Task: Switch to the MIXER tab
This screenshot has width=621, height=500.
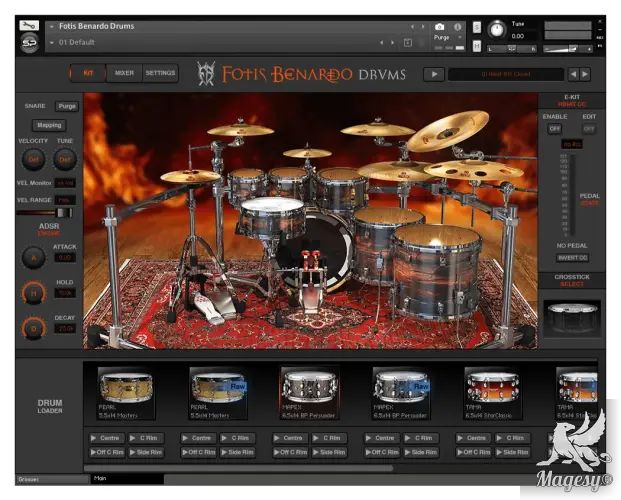Action: [124, 73]
